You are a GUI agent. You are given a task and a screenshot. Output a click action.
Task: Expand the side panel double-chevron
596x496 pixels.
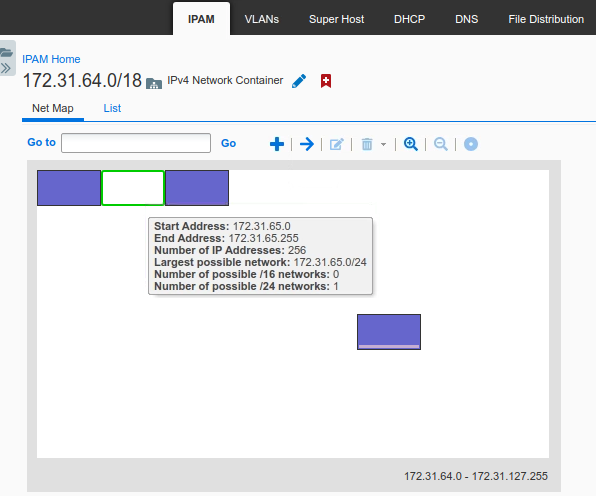coord(6,68)
